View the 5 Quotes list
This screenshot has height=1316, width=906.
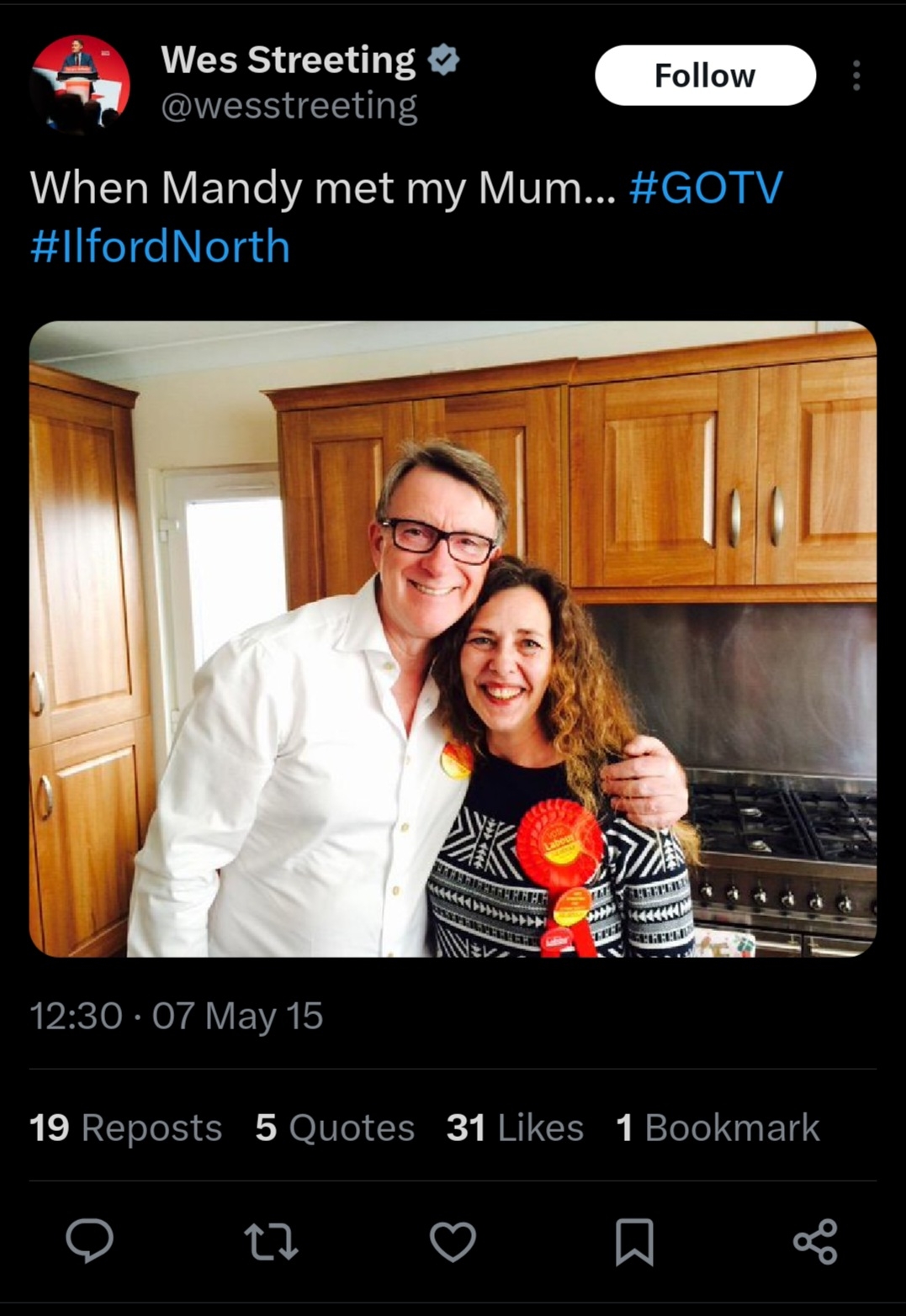click(x=335, y=1128)
